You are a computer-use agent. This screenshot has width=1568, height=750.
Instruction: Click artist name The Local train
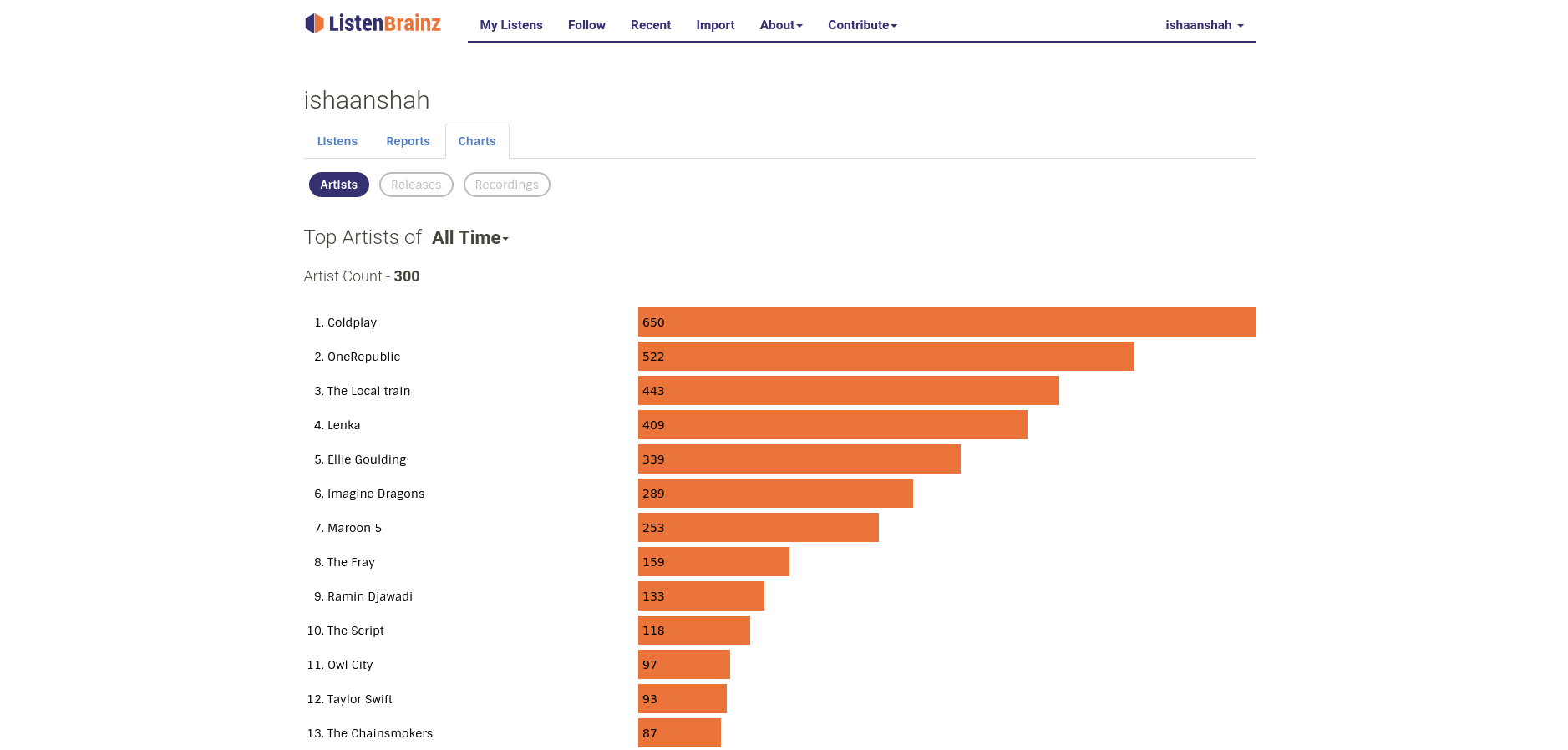pos(368,391)
